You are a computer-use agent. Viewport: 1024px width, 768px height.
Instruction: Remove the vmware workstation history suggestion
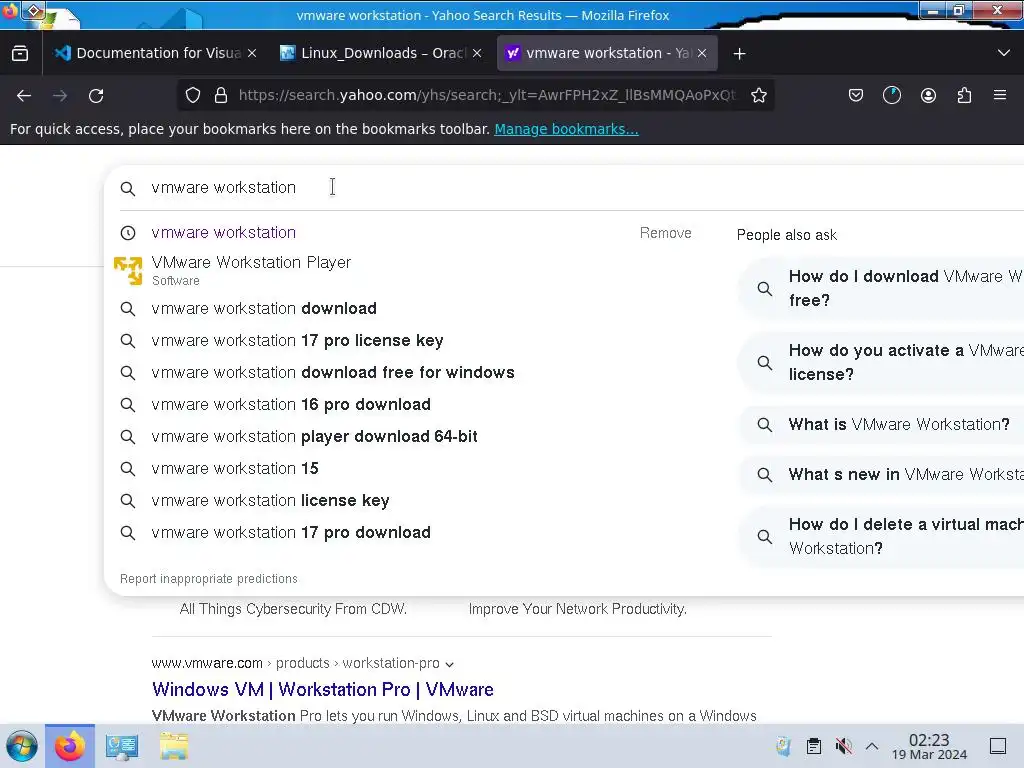(x=665, y=233)
